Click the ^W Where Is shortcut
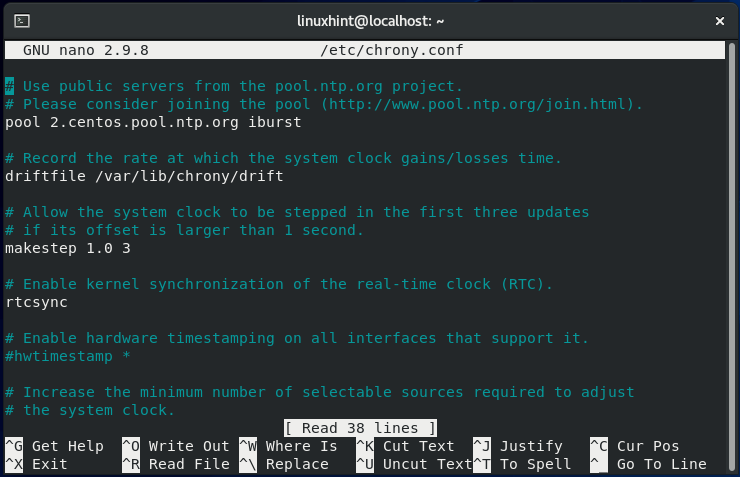 (x=288, y=446)
